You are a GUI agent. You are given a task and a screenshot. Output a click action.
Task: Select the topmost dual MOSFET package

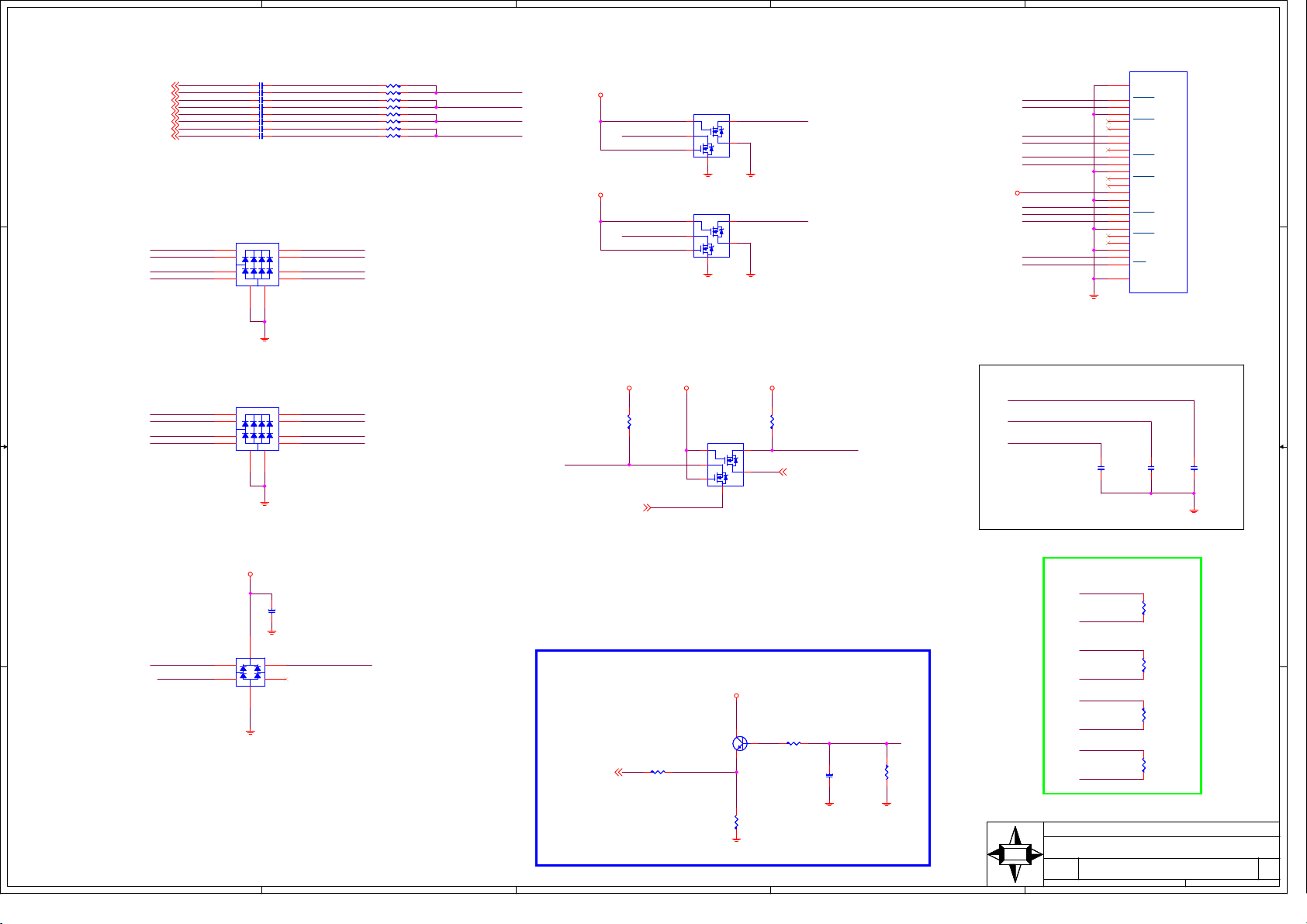[x=711, y=136]
